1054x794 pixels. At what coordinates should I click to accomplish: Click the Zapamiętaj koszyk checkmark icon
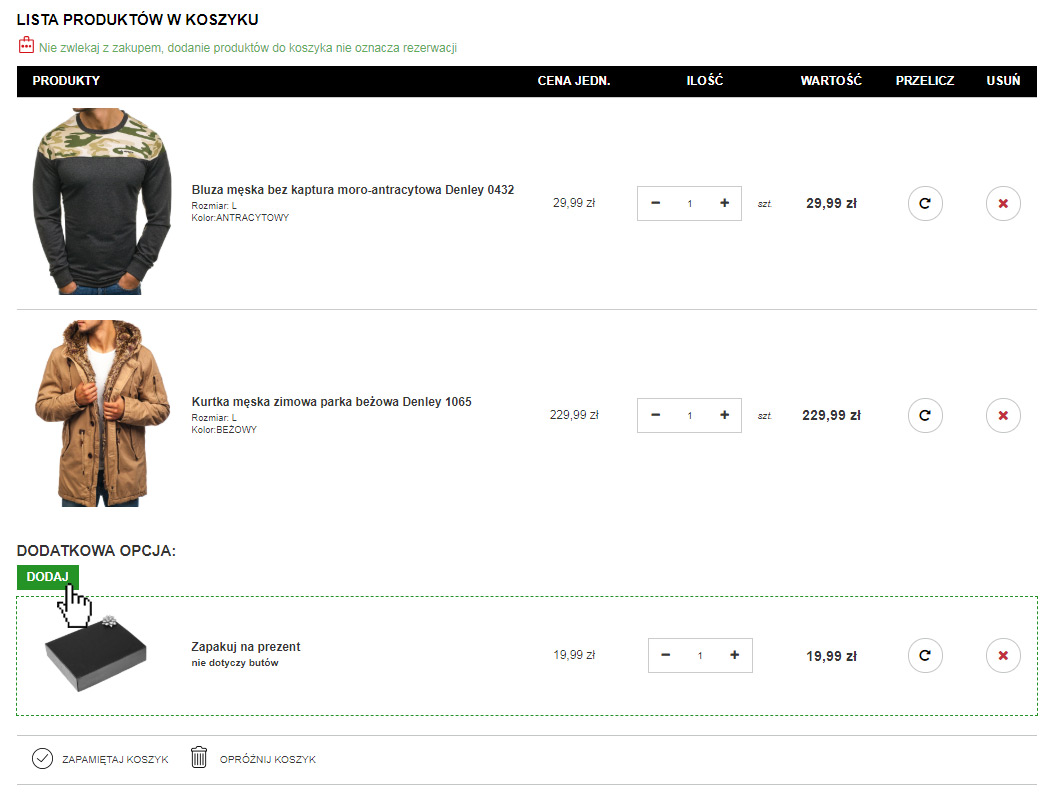tap(42, 758)
